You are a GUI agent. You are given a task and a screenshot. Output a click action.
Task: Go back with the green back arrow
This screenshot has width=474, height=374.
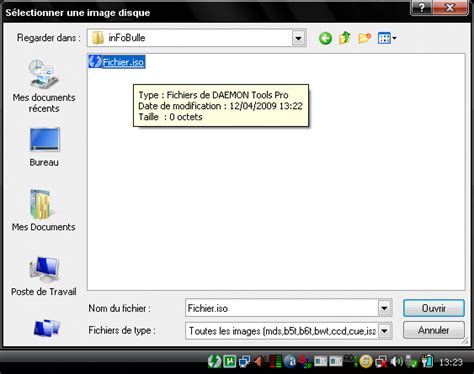pos(325,38)
